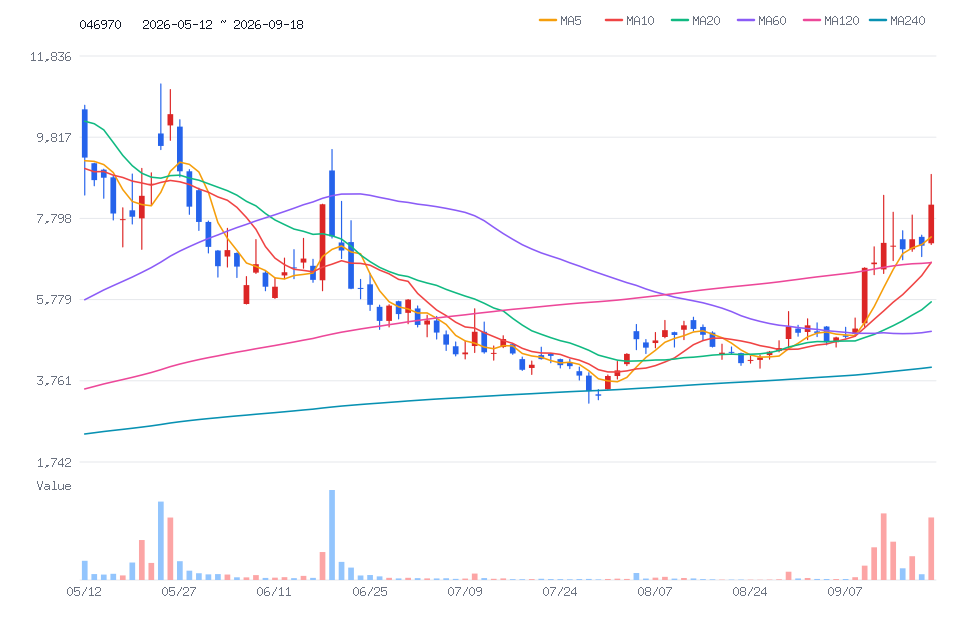Click the Value volume panel label
The height and width of the screenshot is (620, 960).
coord(54,486)
